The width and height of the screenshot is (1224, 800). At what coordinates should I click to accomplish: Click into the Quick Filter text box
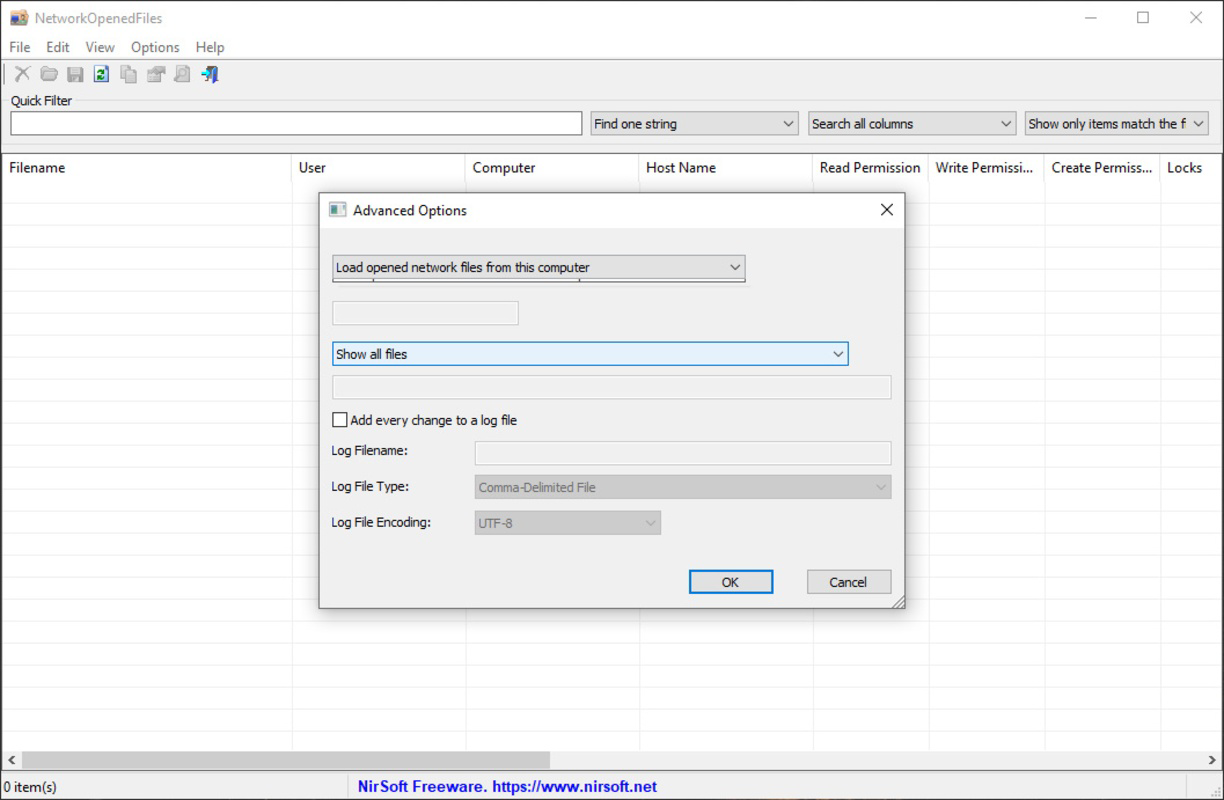tap(296, 124)
